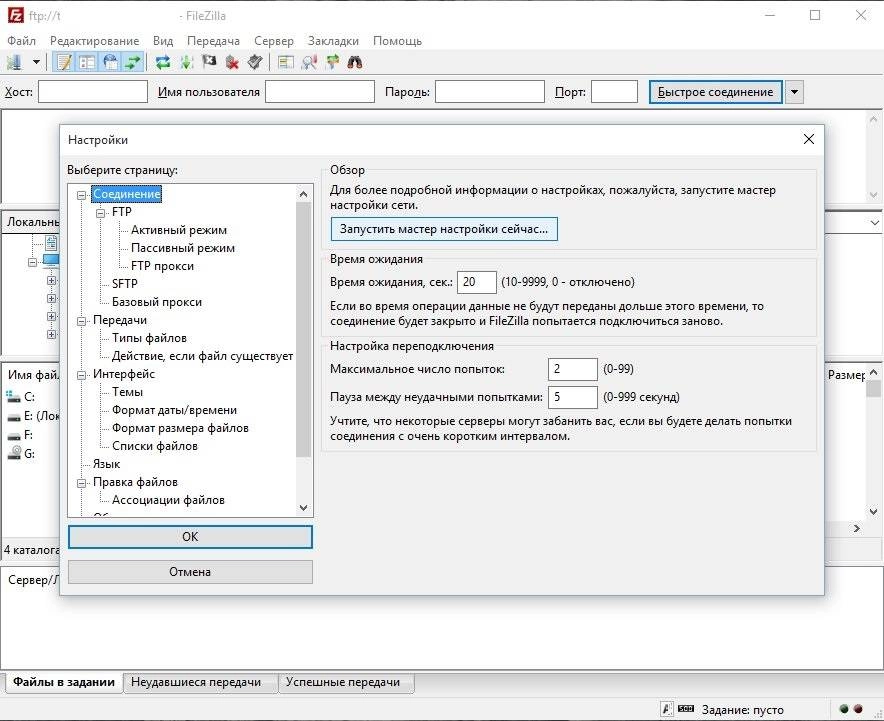Collapse the Передачи tree node
Screen dimensions: 884x721
click(82, 321)
